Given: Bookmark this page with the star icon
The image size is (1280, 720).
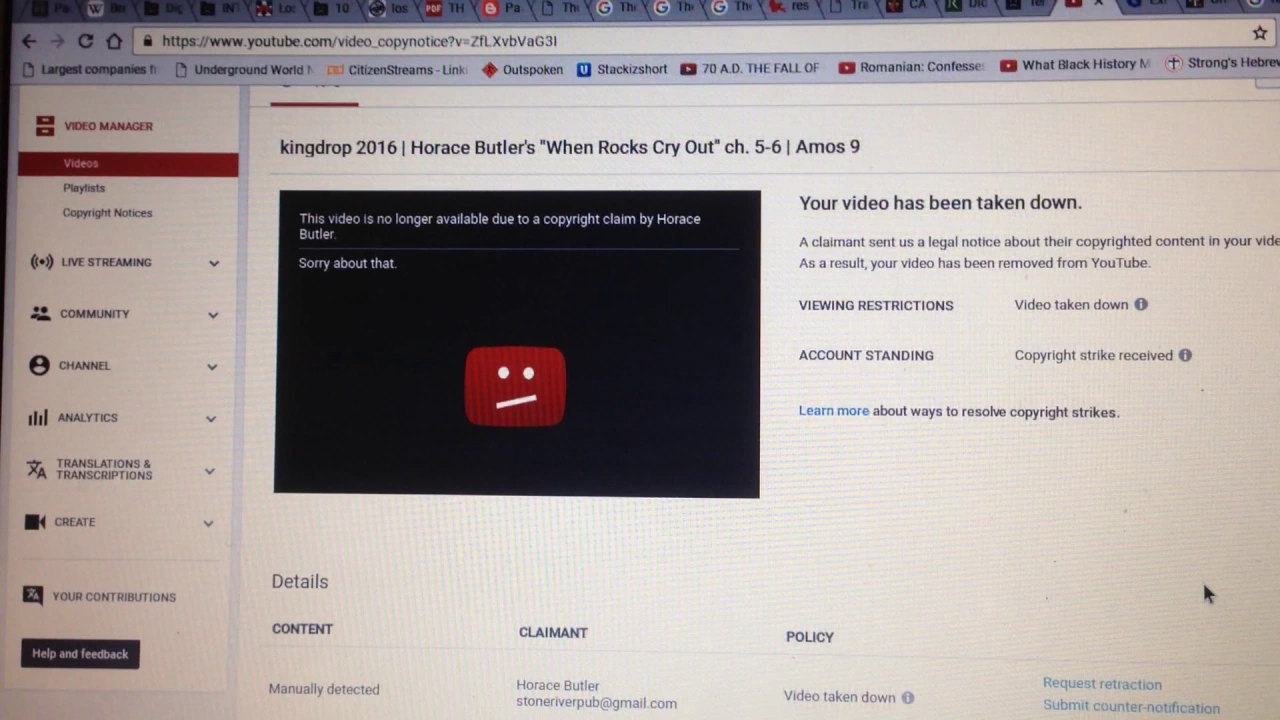Looking at the screenshot, I should pyautogui.click(x=1260, y=33).
